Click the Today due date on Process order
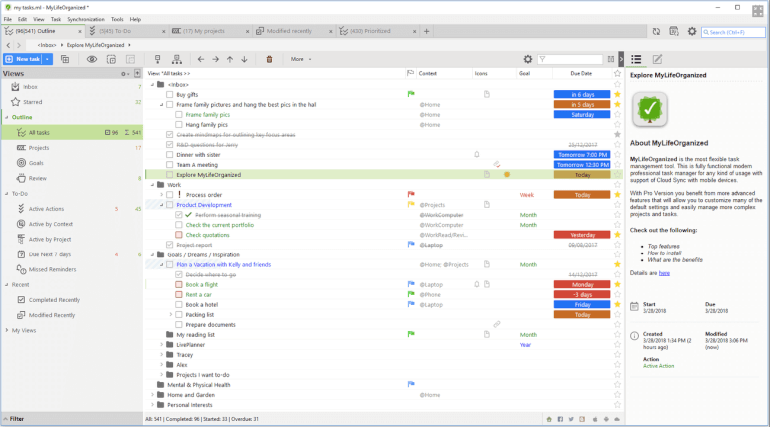The height and width of the screenshot is (427, 770). [582, 195]
